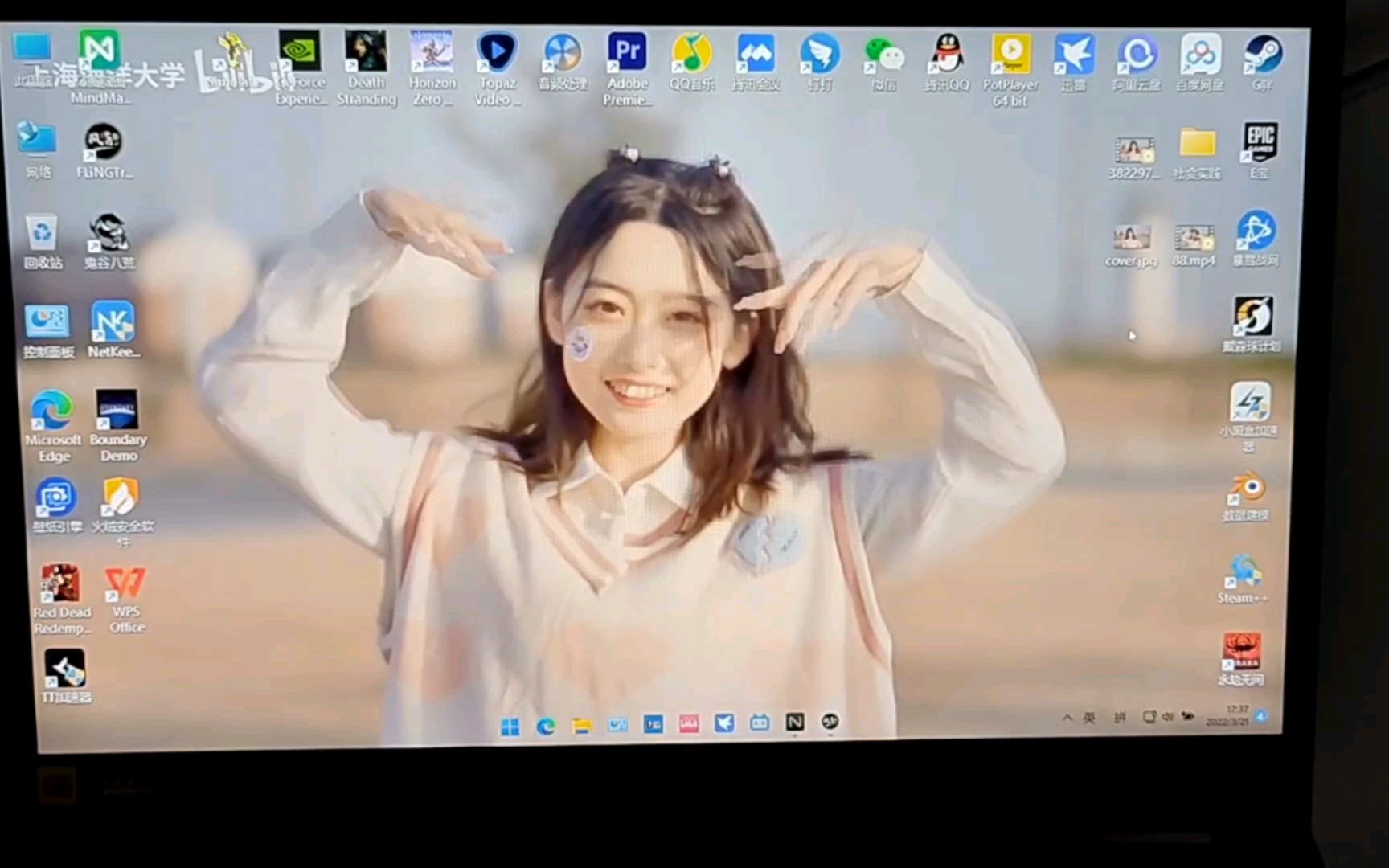Viewport: 1389px width, 868px height.
Task: Open the GeForce Experience shortcut
Action: [x=300, y=68]
